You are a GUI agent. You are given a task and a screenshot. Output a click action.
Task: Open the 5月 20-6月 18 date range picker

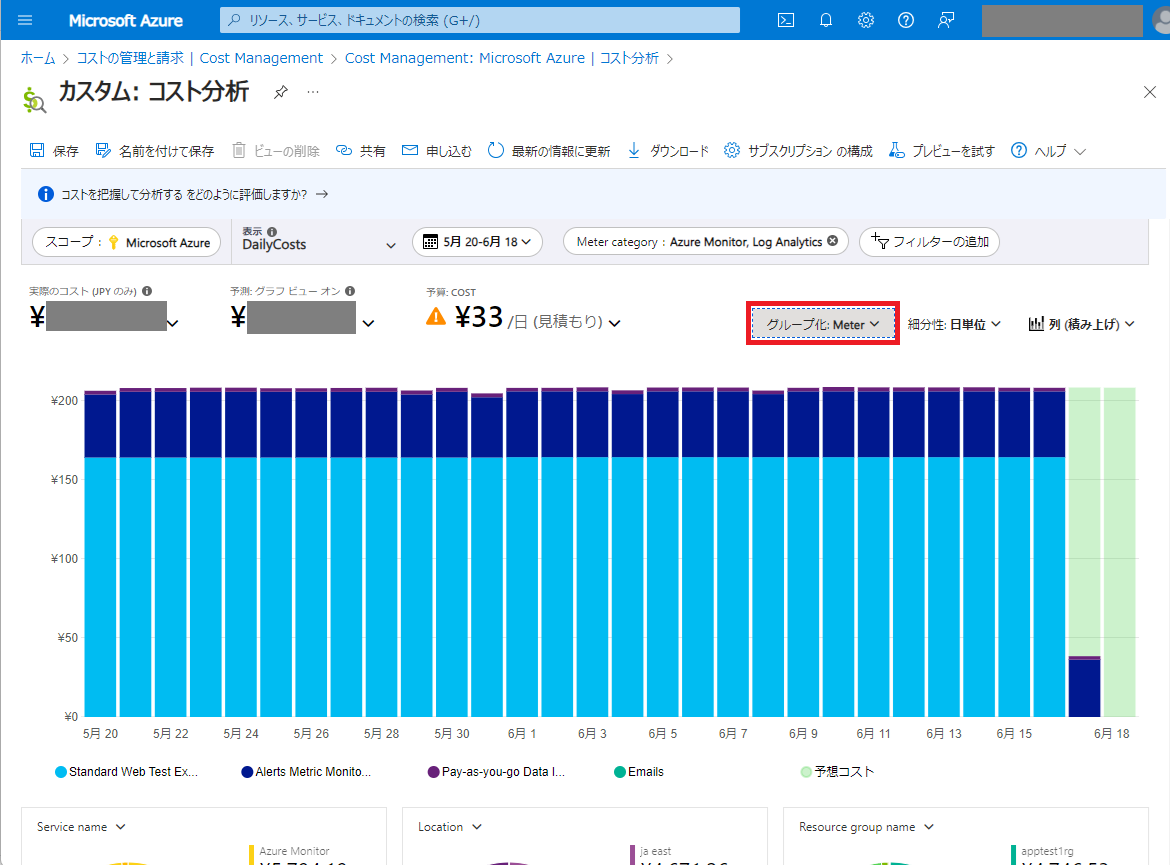(477, 242)
